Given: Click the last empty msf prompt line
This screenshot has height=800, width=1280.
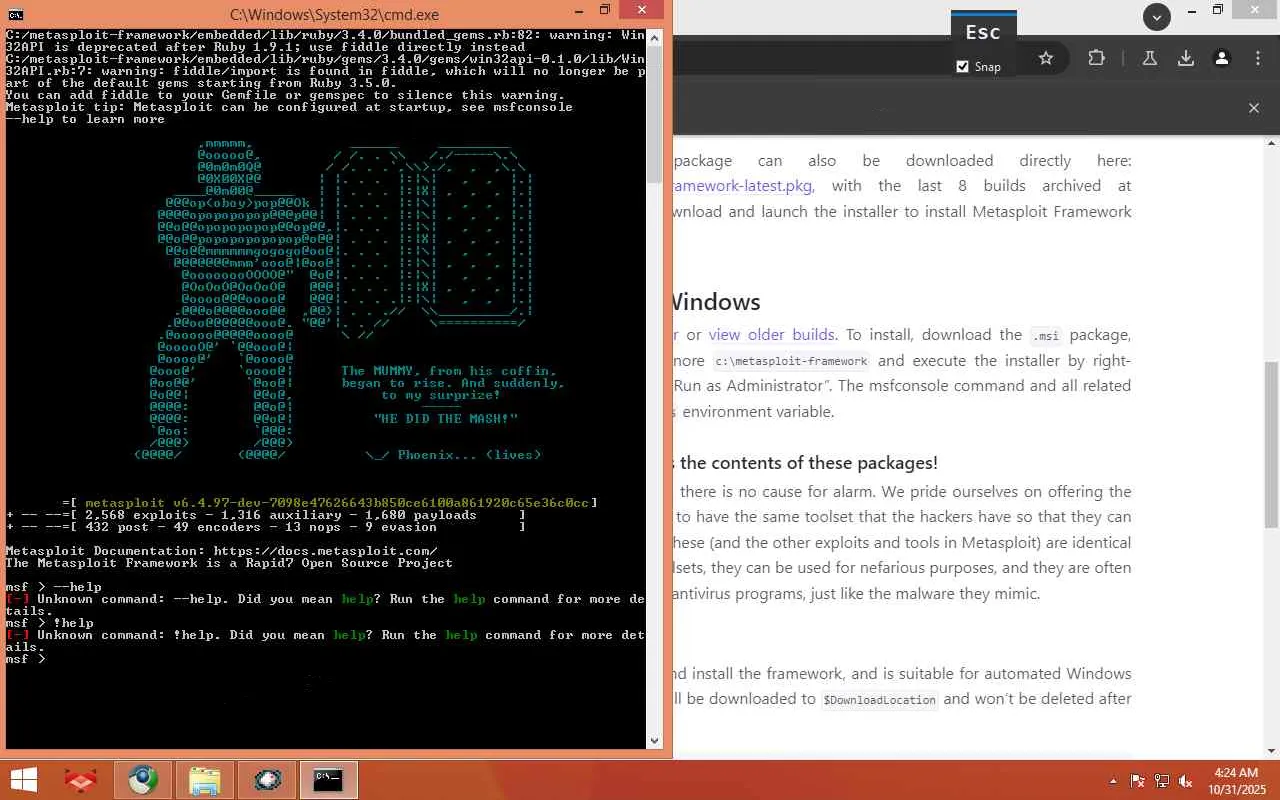Looking at the screenshot, I should point(26,659).
